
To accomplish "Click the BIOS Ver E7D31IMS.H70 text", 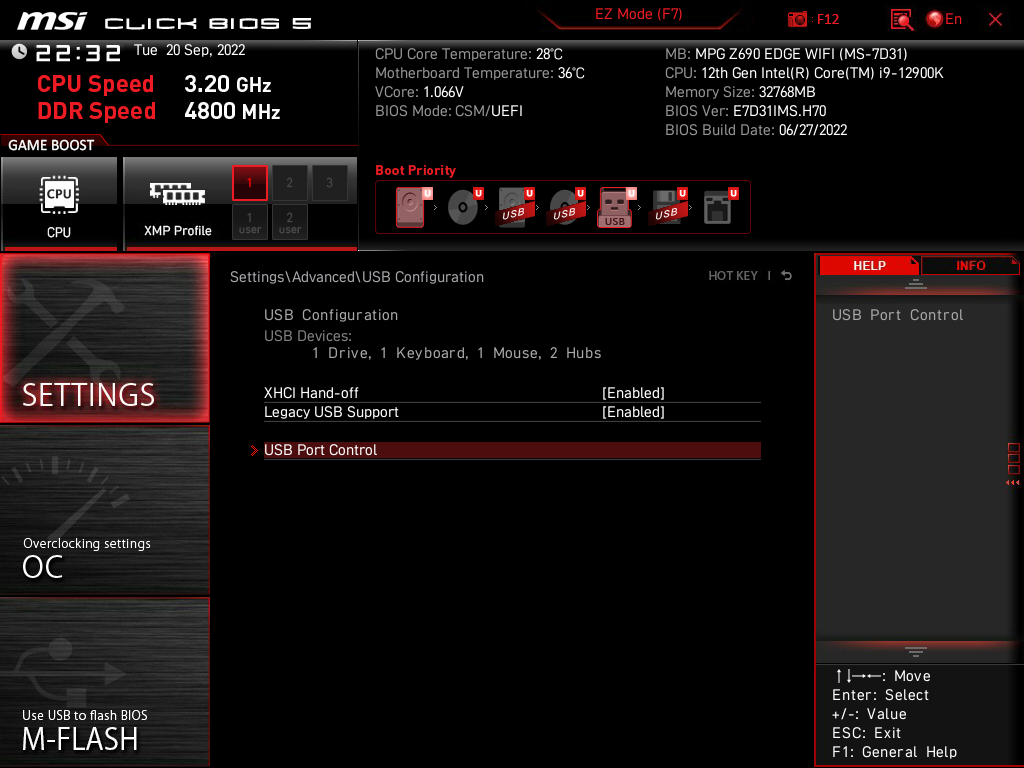I will [x=745, y=111].
